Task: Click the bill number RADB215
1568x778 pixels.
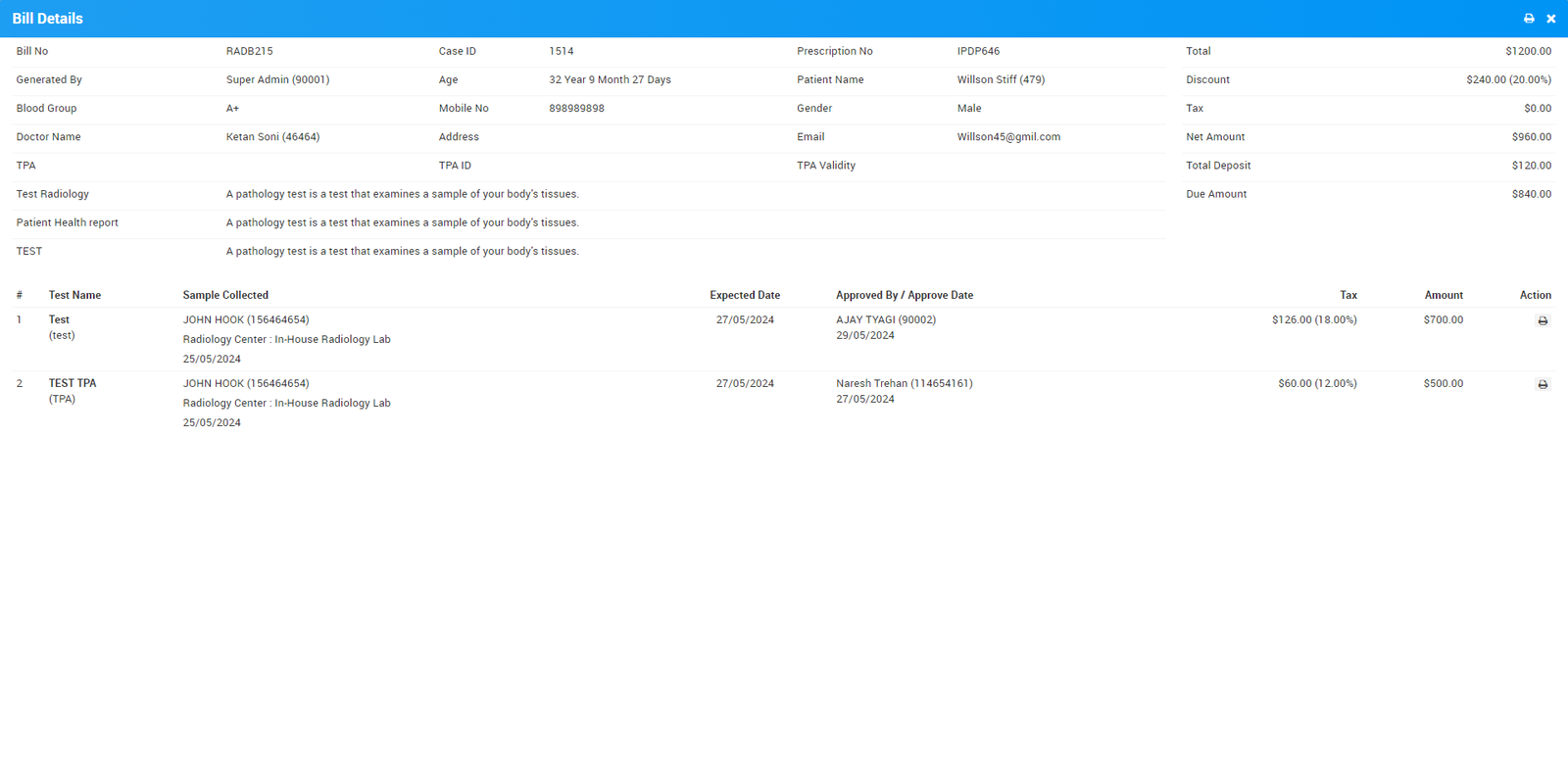Action: pos(249,51)
